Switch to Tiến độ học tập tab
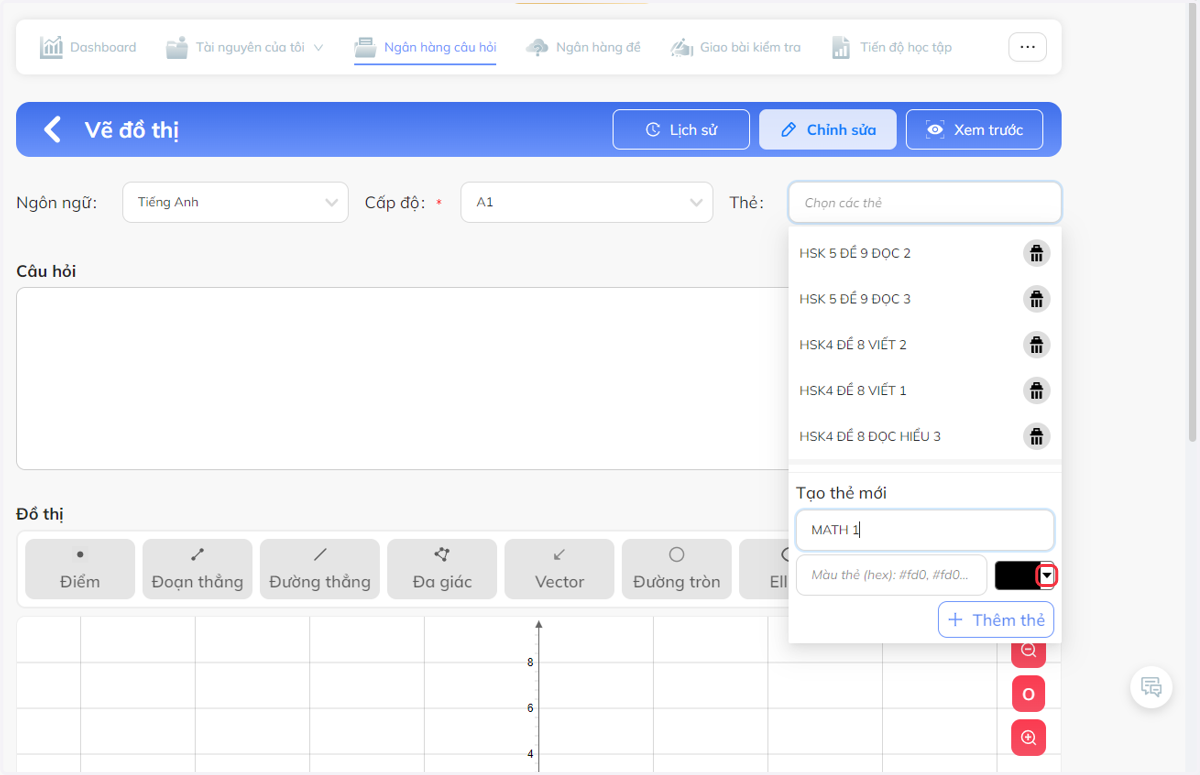The height and width of the screenshot is (775, 1200). click(x=891, y=47)
